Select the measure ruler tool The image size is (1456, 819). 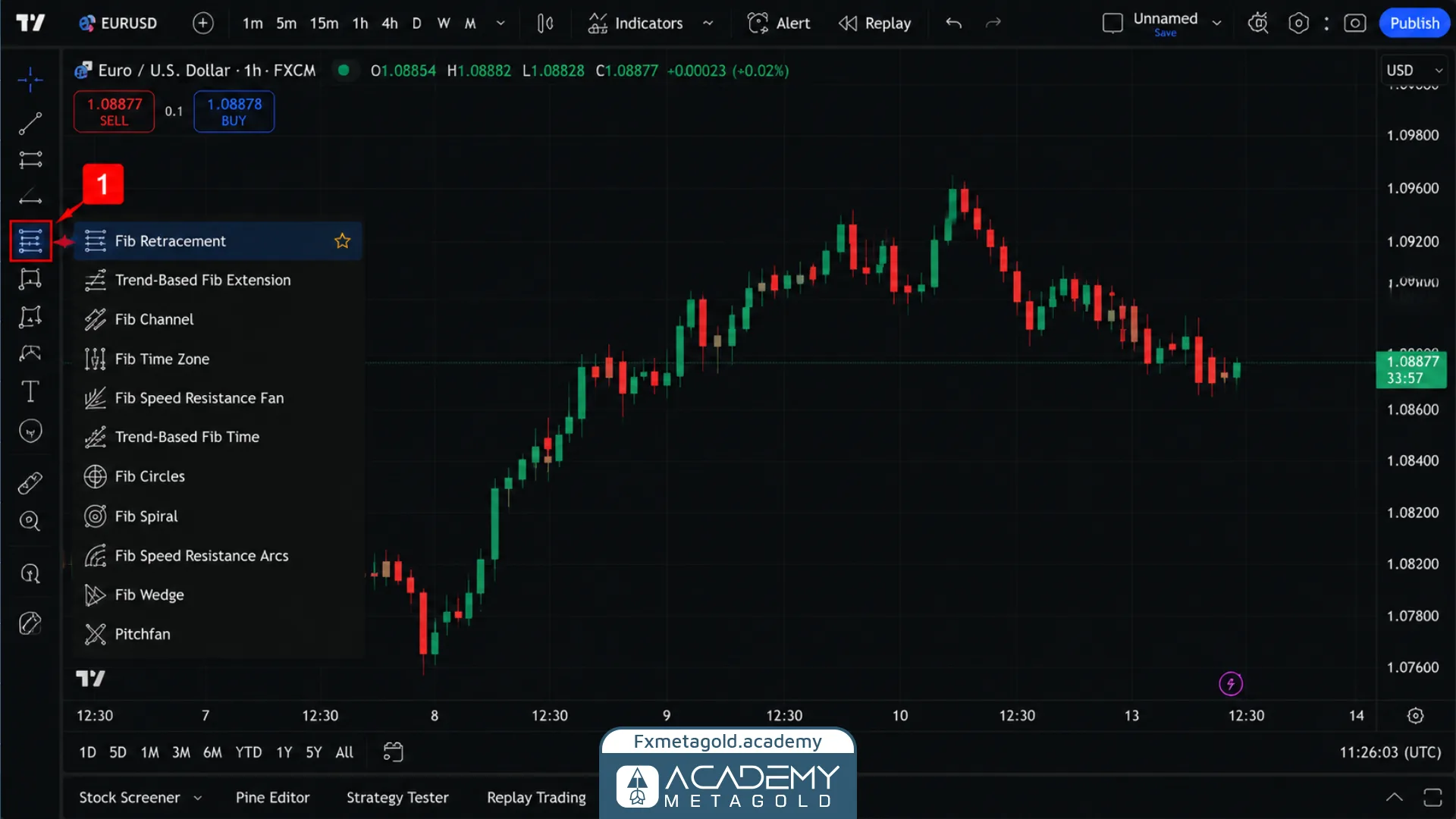(x=30, y=483)
